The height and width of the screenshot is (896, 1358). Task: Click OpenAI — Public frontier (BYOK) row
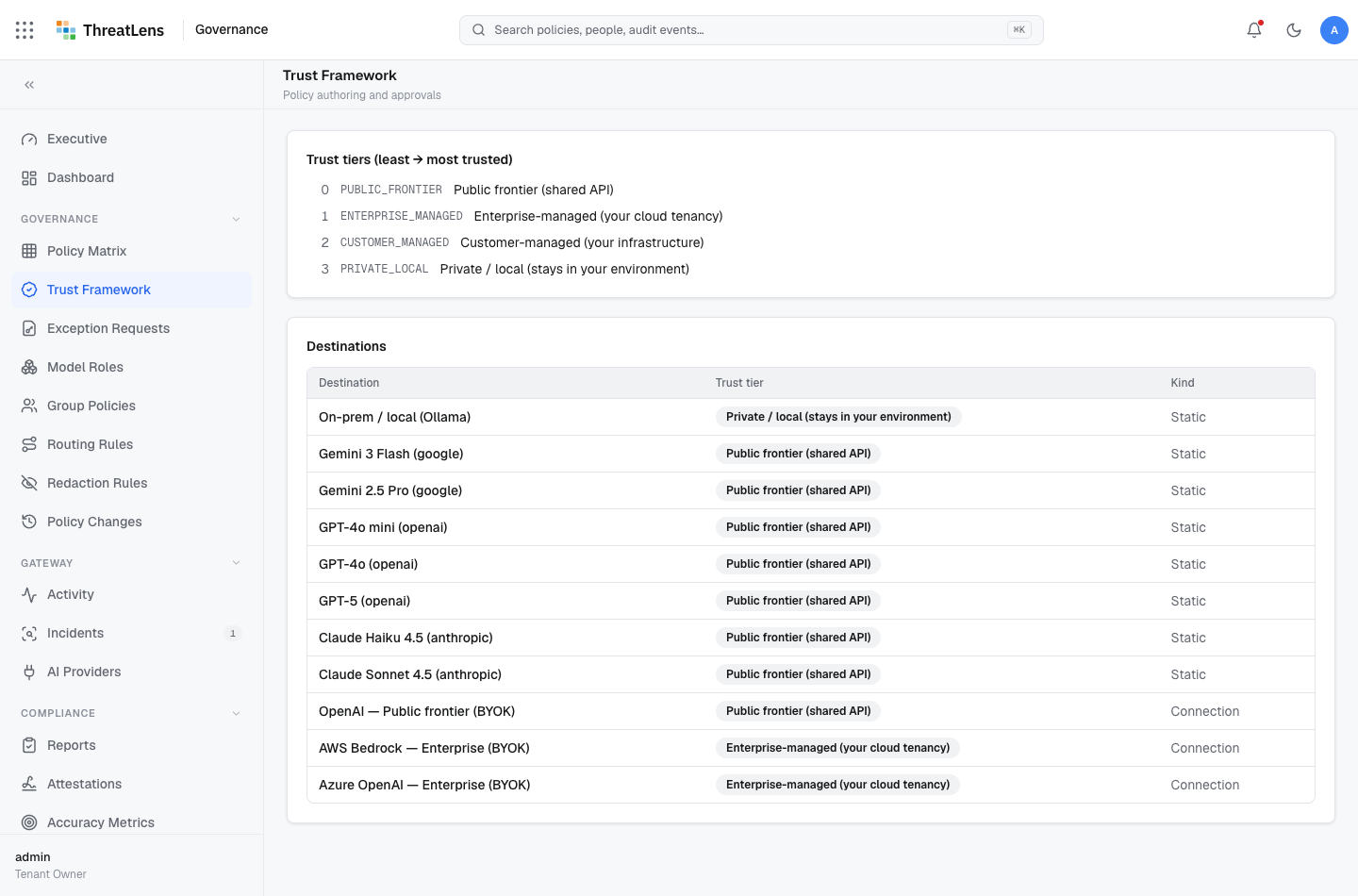[811, 711]
